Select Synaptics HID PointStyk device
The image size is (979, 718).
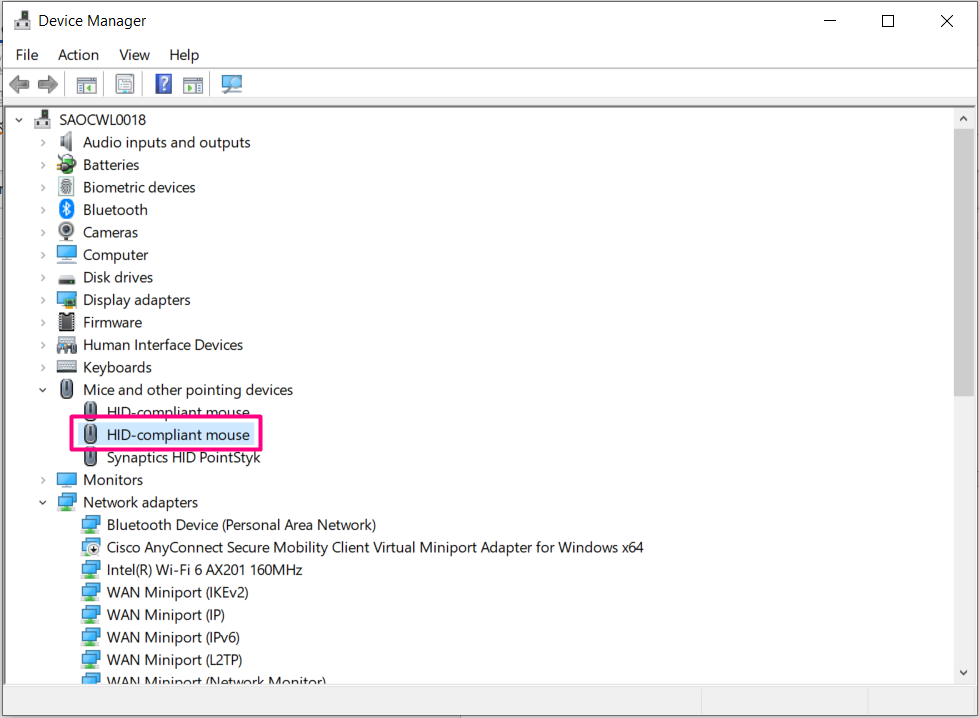click(183, 456)
